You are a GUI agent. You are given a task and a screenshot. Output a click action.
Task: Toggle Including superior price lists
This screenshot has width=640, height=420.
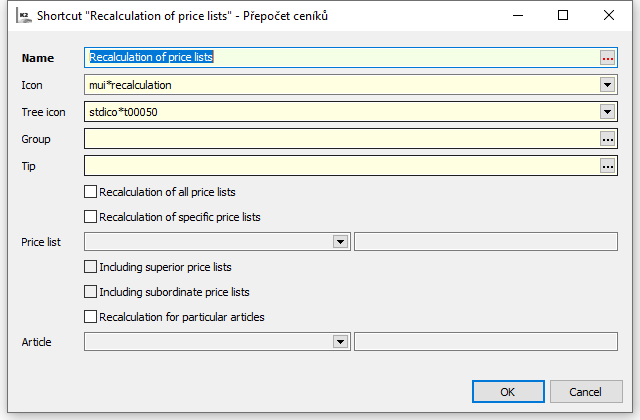91,267
